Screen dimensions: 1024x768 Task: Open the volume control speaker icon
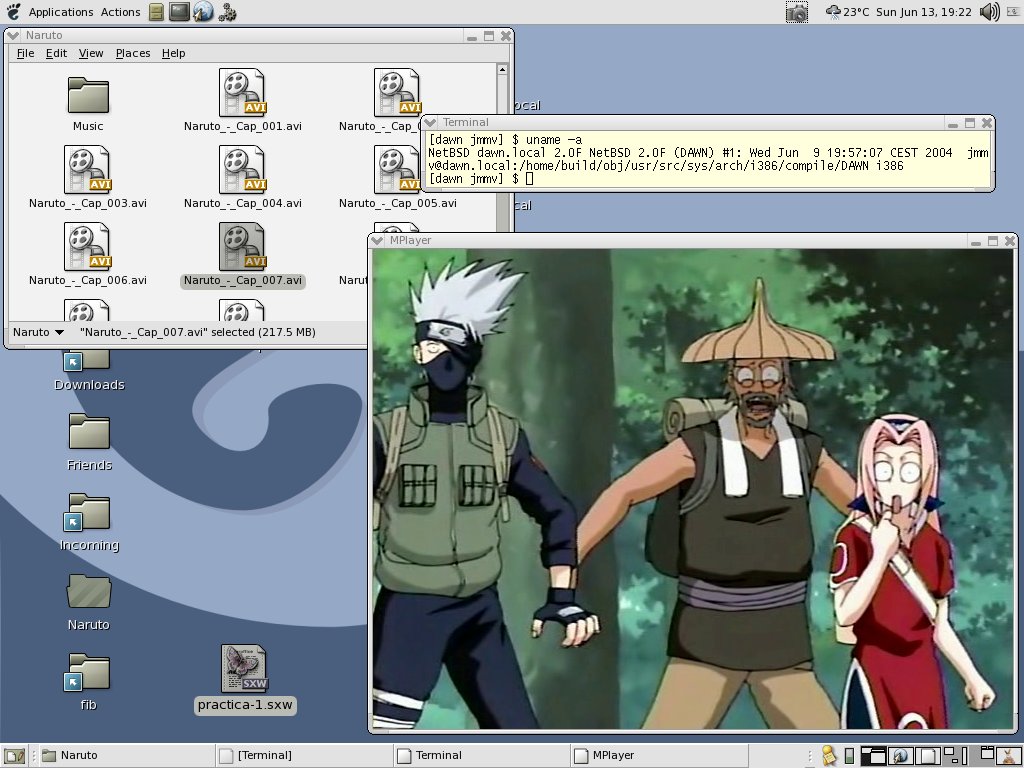tap(989, 12)
